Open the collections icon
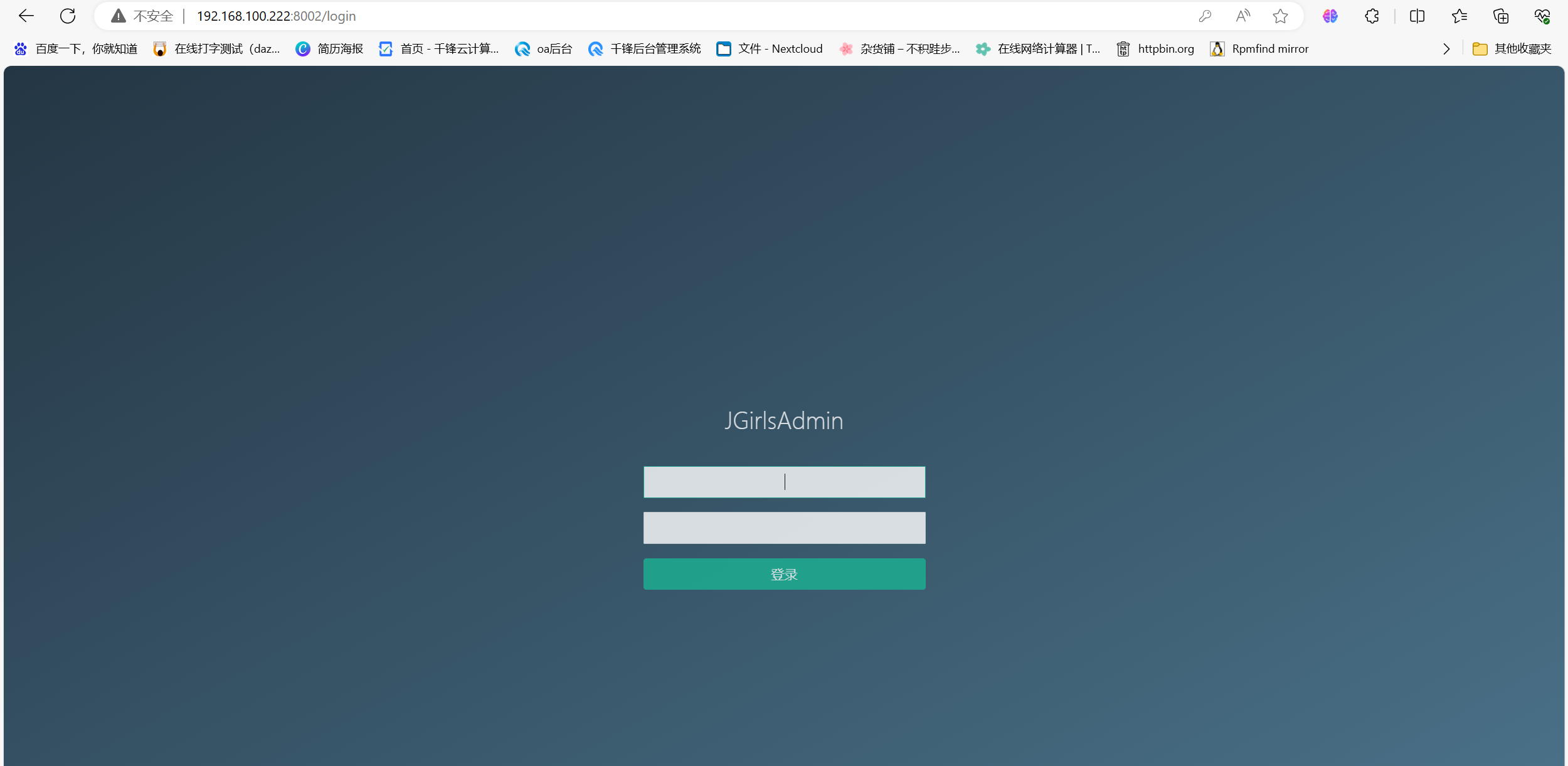 pyautogui.click(x=1501, y=16)
